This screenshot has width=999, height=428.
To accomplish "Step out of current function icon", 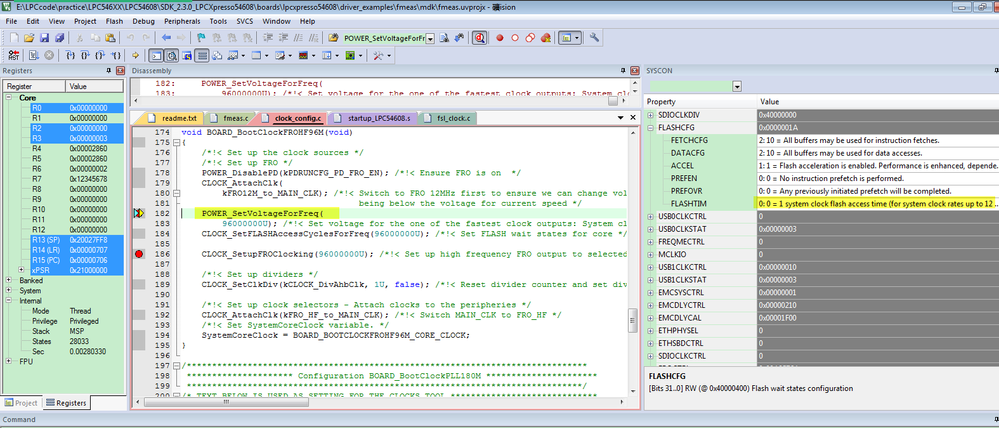I will (100, 55).
